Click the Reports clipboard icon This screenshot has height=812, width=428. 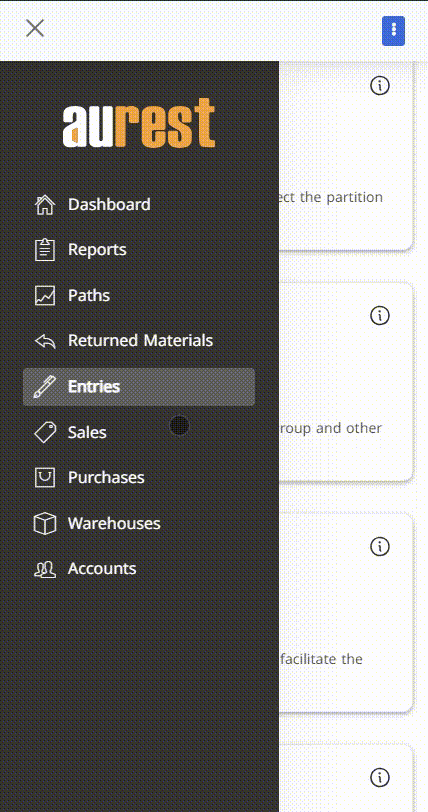(45, 250)
